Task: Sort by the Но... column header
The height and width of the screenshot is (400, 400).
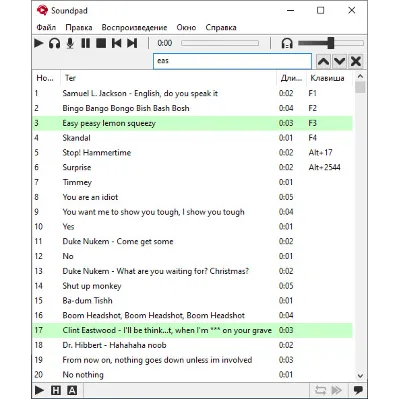Action: (46, 78)
